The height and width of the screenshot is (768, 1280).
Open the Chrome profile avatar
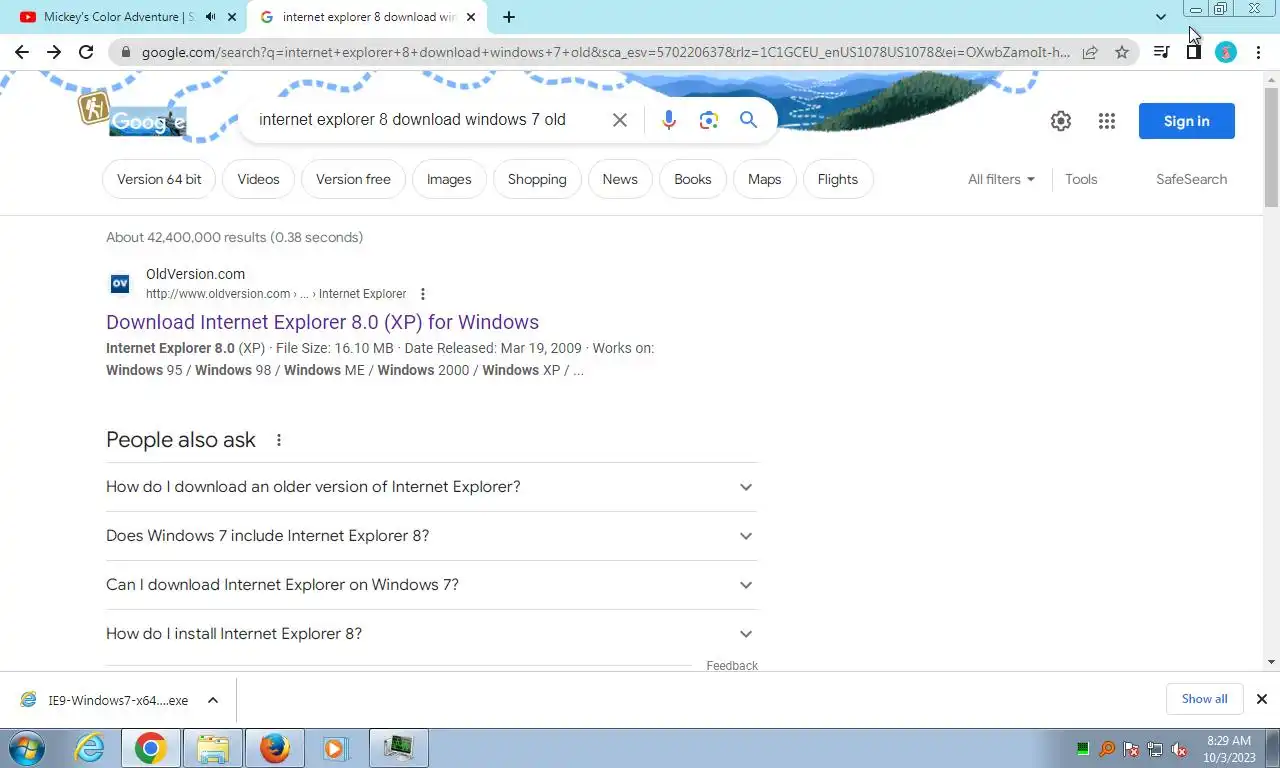click(x=1226, y=52)
